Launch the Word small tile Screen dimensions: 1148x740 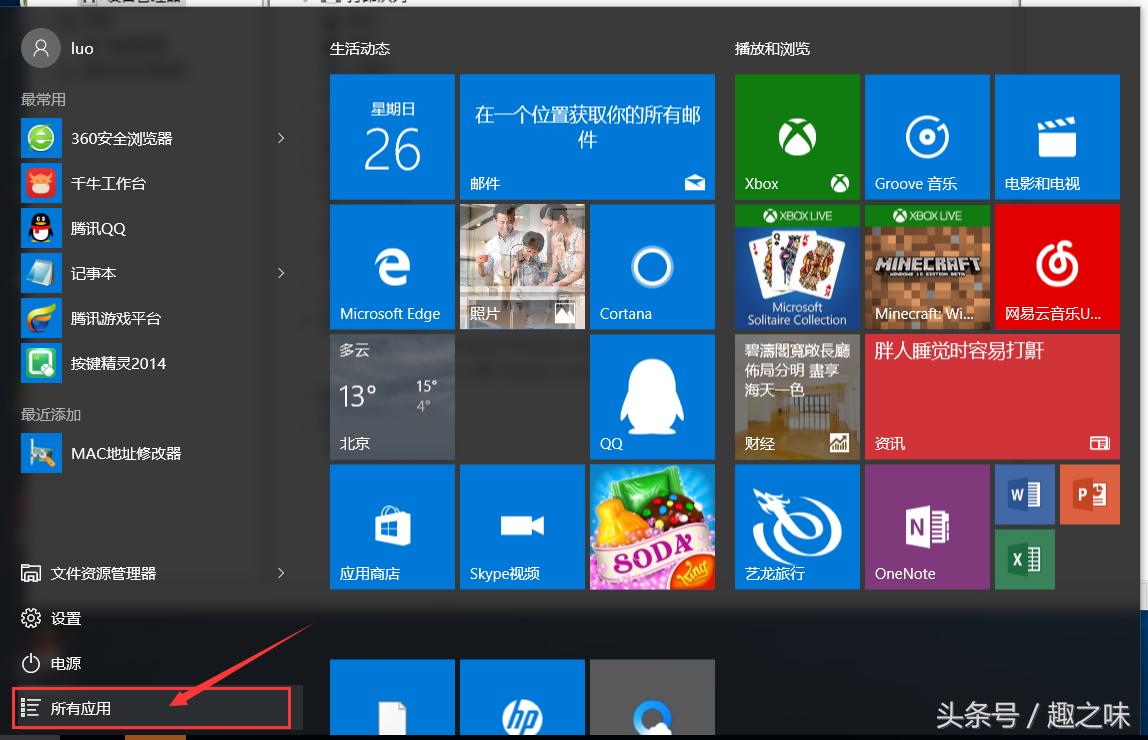[1025, 494]
